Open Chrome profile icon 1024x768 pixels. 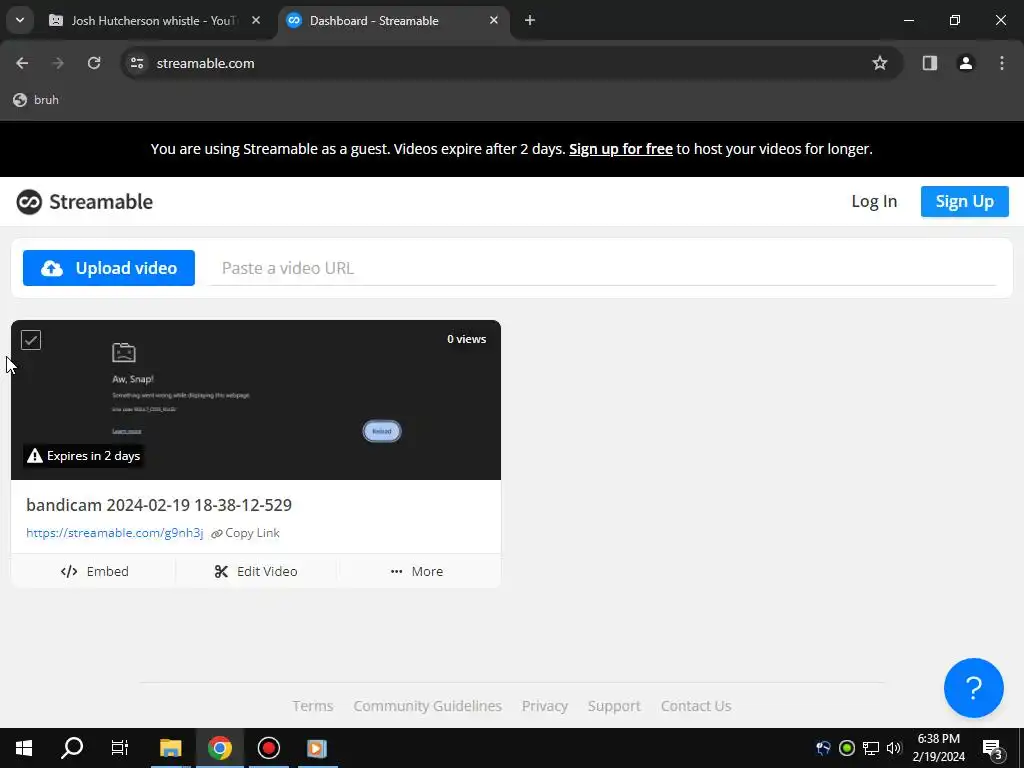point(966,63)
